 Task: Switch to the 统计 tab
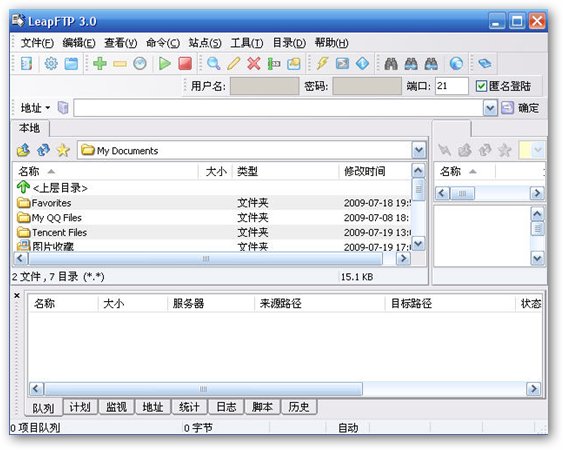189,407
